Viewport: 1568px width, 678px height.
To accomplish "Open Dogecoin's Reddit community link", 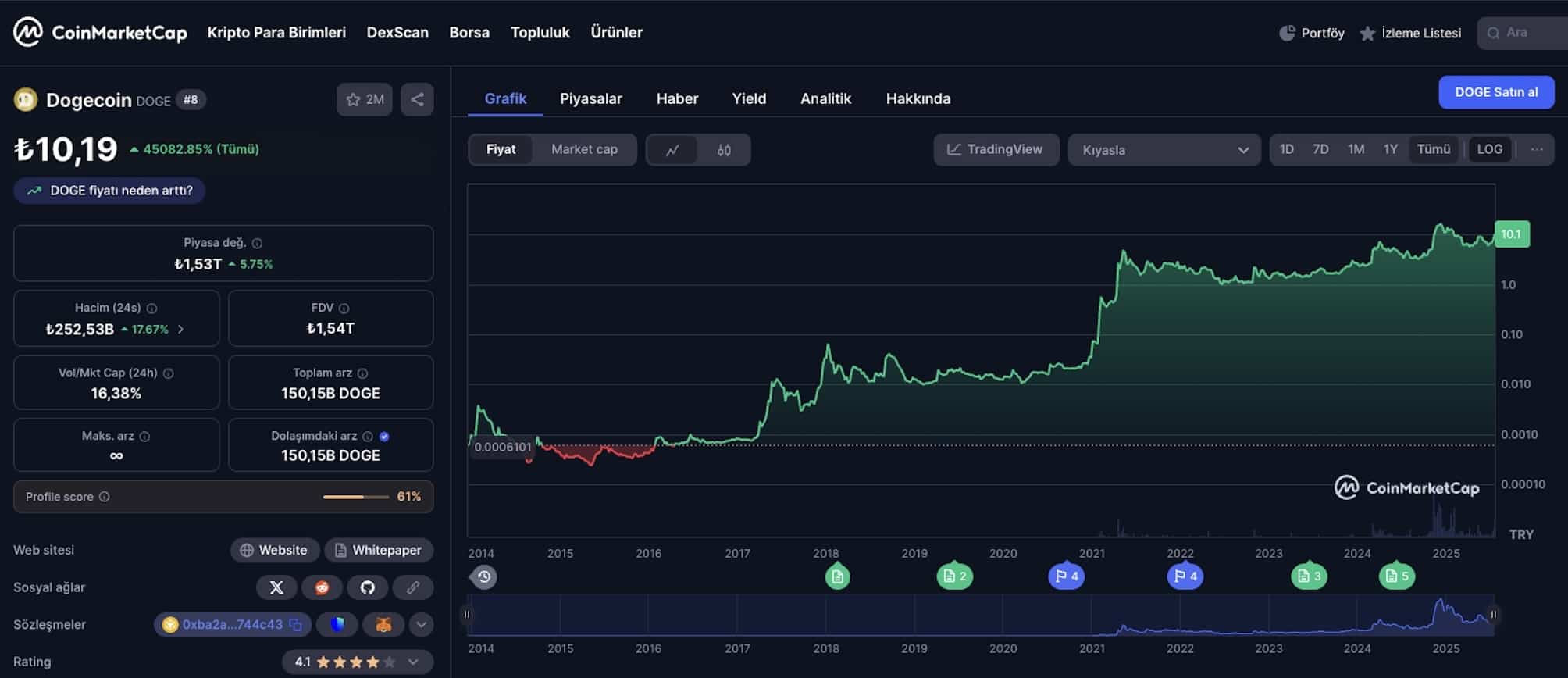I will point(322,587).
